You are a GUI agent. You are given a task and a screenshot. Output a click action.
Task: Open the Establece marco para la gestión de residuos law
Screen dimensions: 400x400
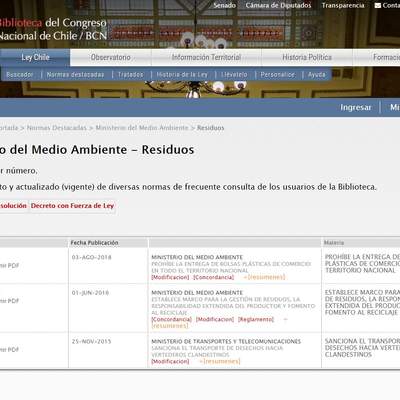coord(233,306)
